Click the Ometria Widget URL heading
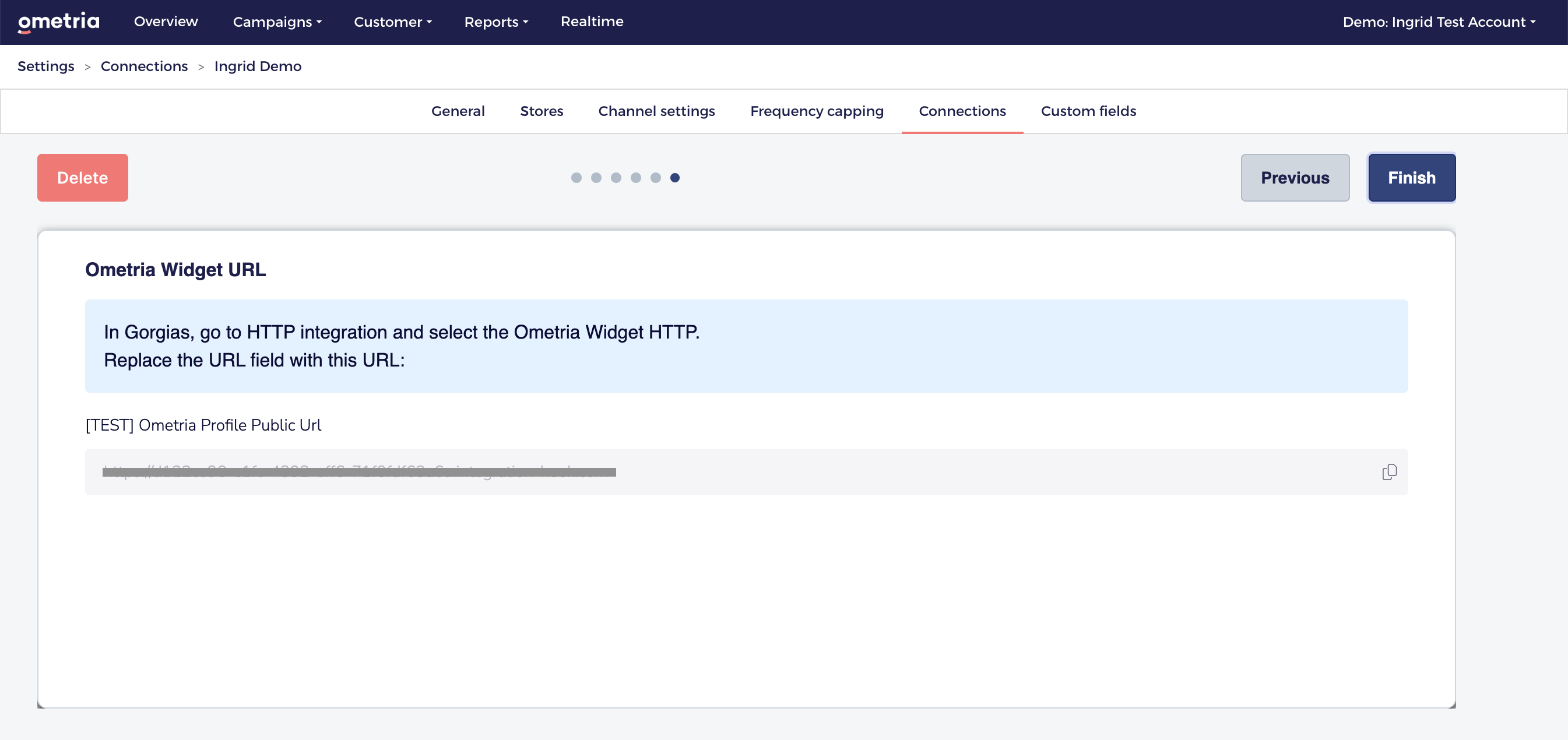Image resolution: width=1568 pixels, height=740 pixels. point(175,270)
